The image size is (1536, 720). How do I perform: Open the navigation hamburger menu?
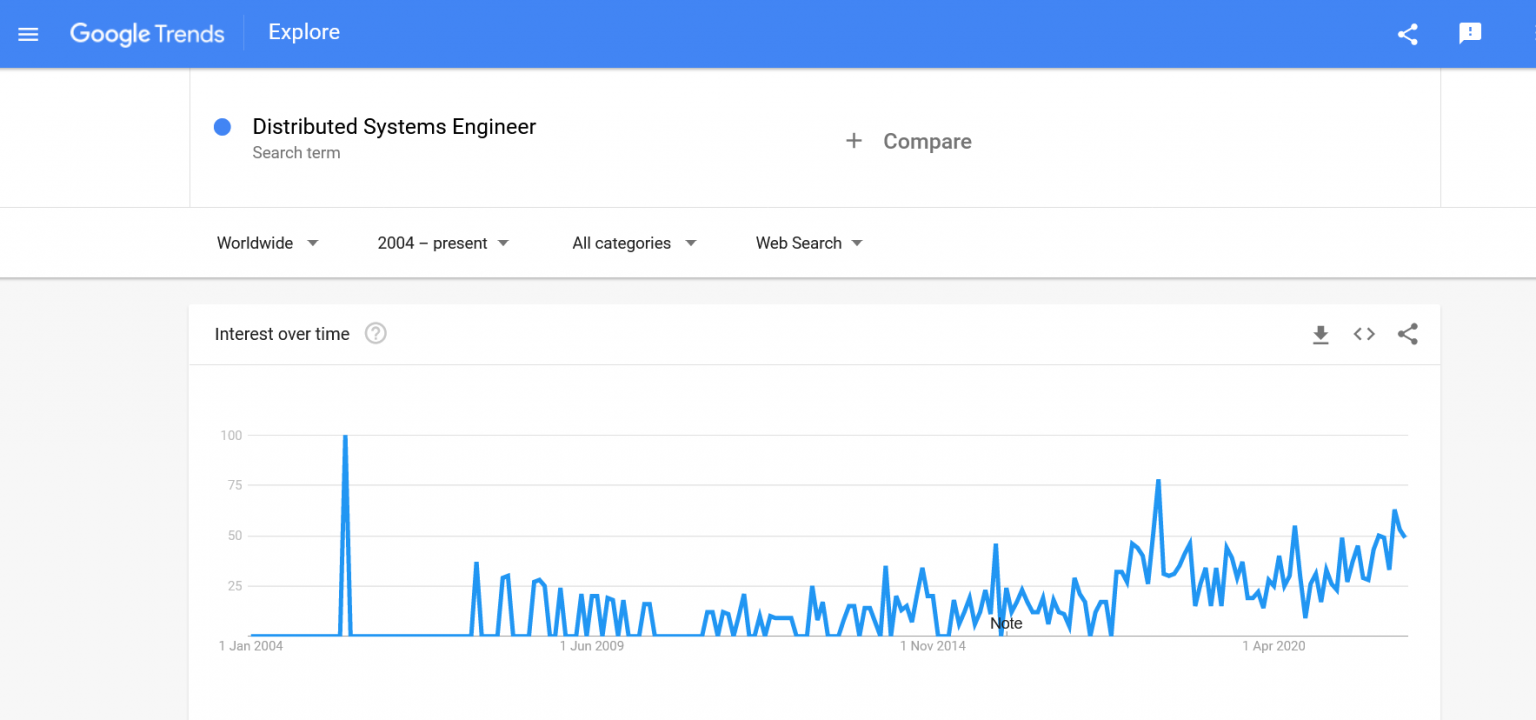pos(27,33)
